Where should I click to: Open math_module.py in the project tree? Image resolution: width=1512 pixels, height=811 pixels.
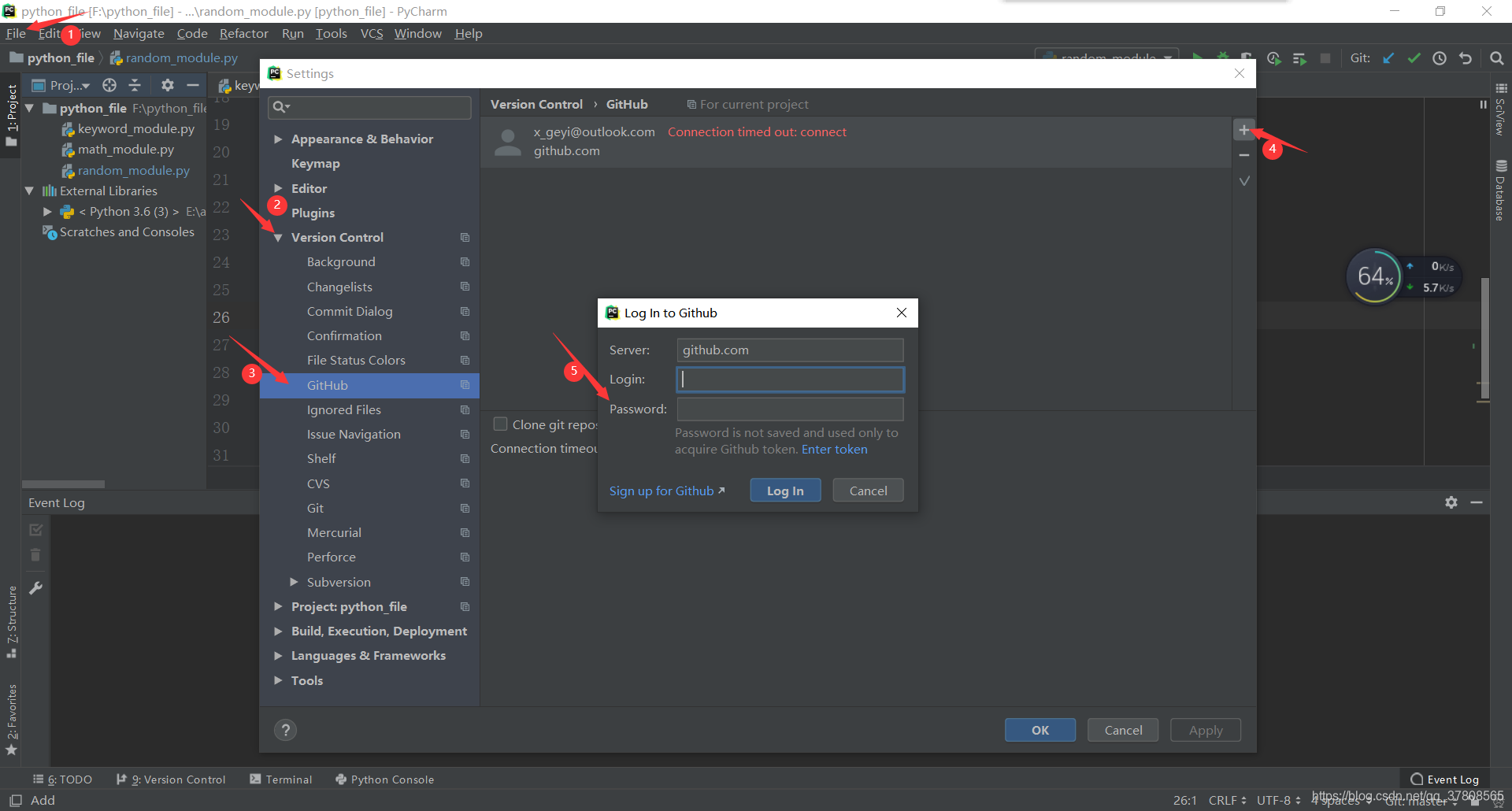point(125,150)
